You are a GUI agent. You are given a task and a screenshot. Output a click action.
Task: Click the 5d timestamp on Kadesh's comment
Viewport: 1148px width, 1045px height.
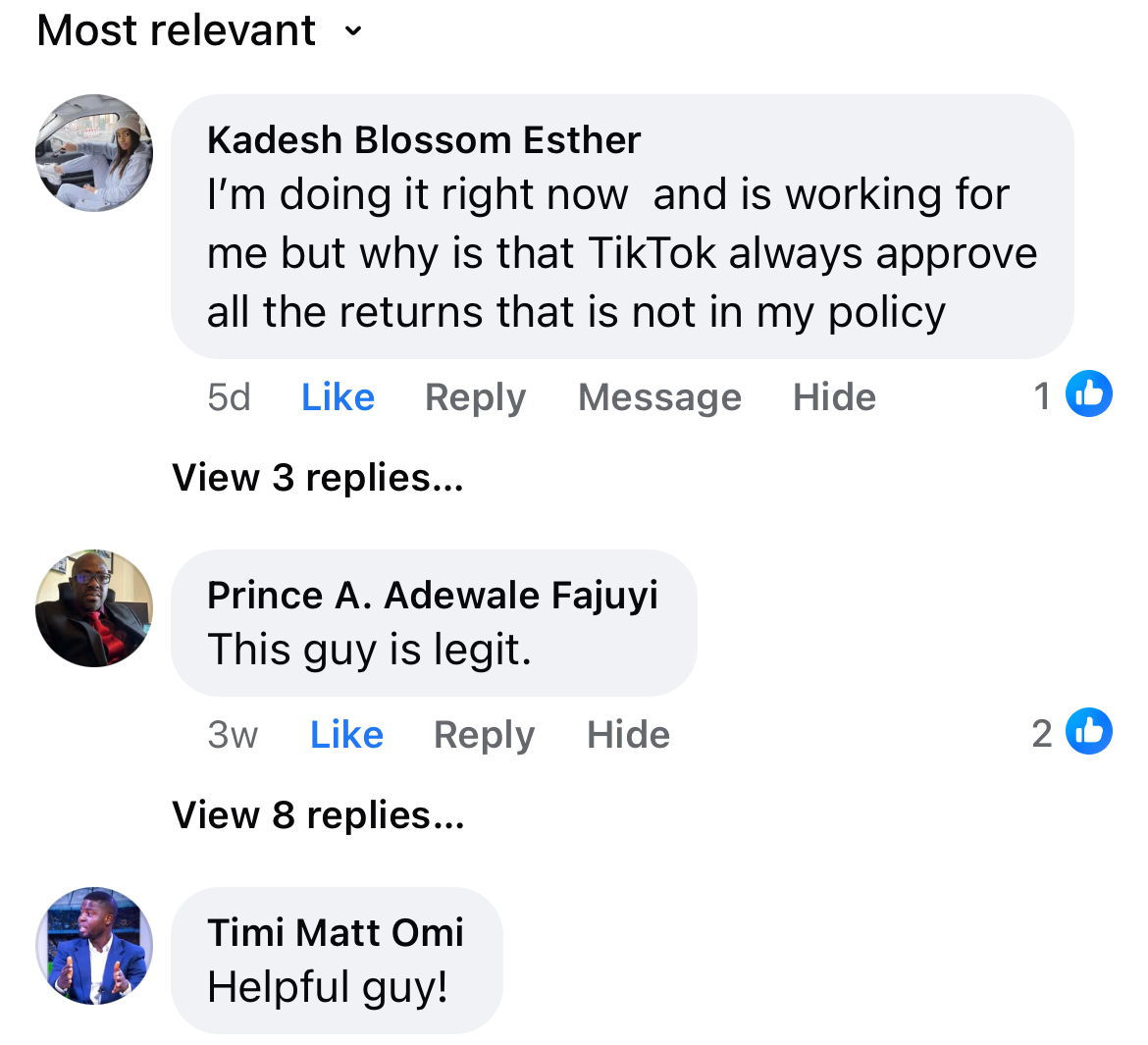[229, 397]
